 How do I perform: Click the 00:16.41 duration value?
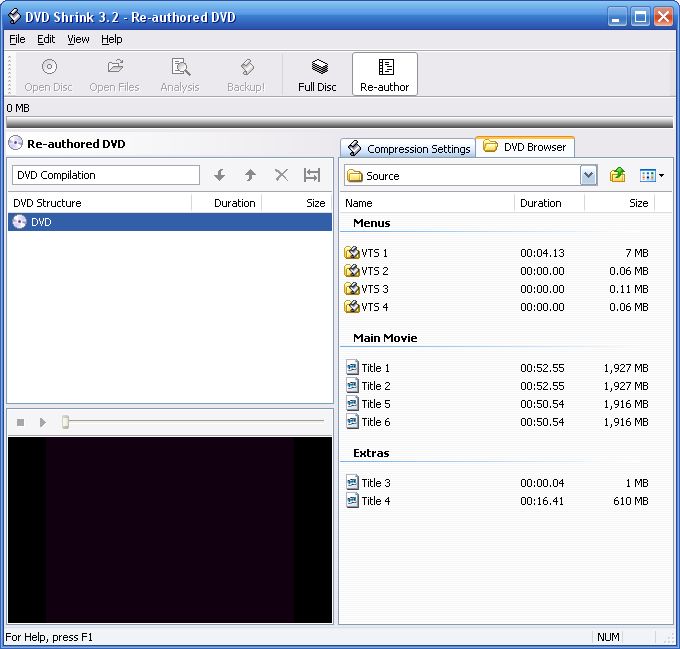542,501
